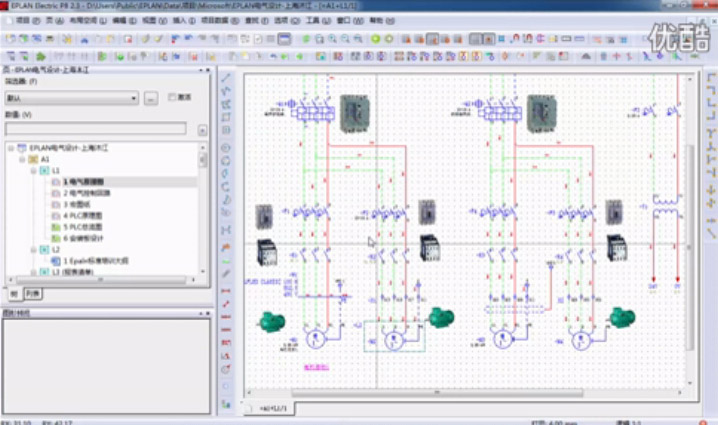
Task: Open the 工具 (U) menu
Action: [318, 21]
